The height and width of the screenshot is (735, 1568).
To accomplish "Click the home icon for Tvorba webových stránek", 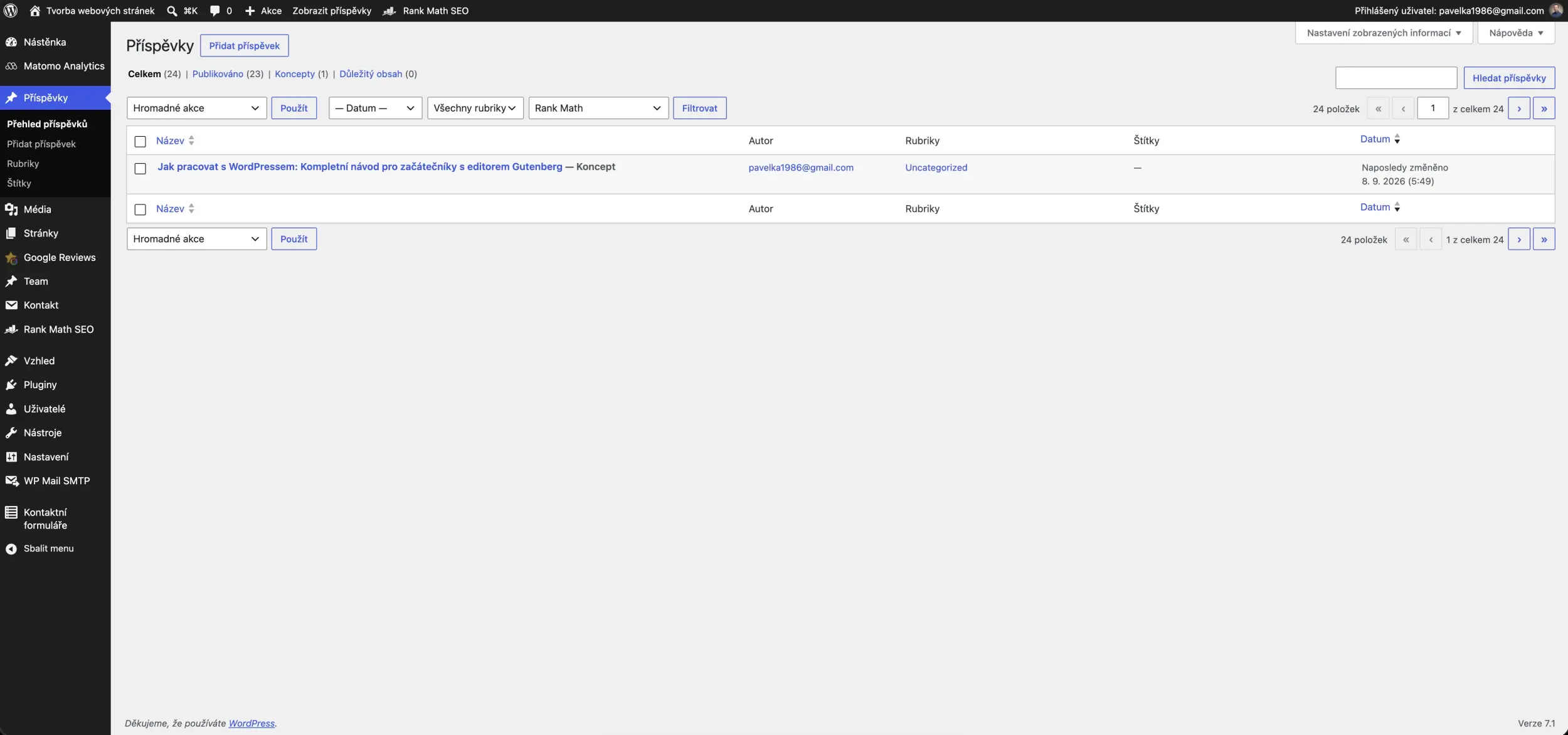I will coord(35,11).
